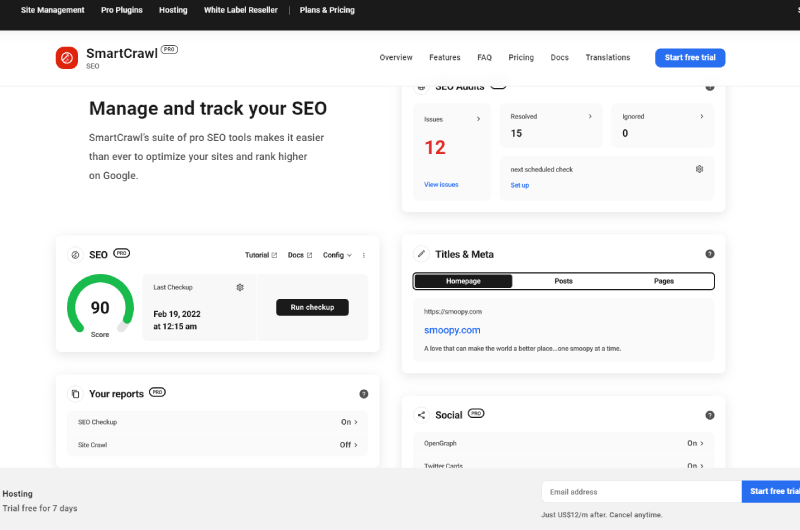Click the Social help icon
800x530 pixels.
(710, 415)
